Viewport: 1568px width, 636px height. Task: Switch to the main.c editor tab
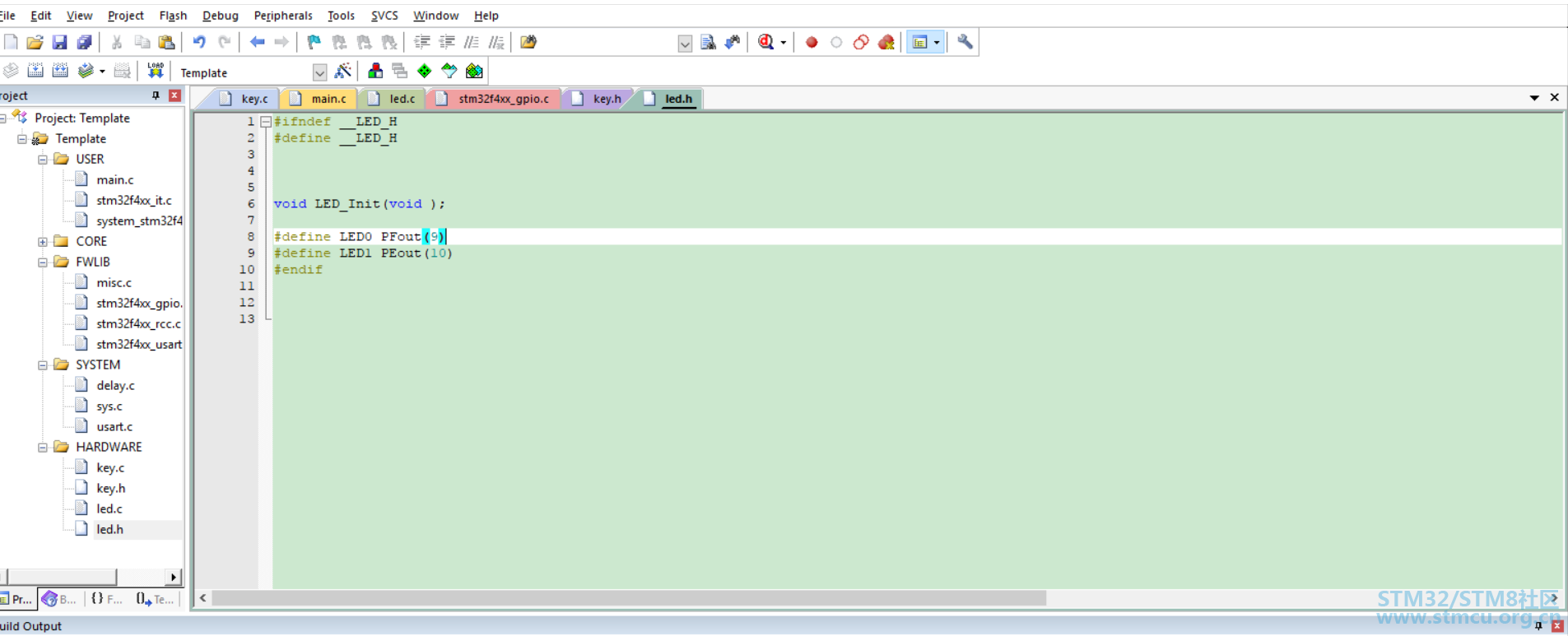pos(319,99)
